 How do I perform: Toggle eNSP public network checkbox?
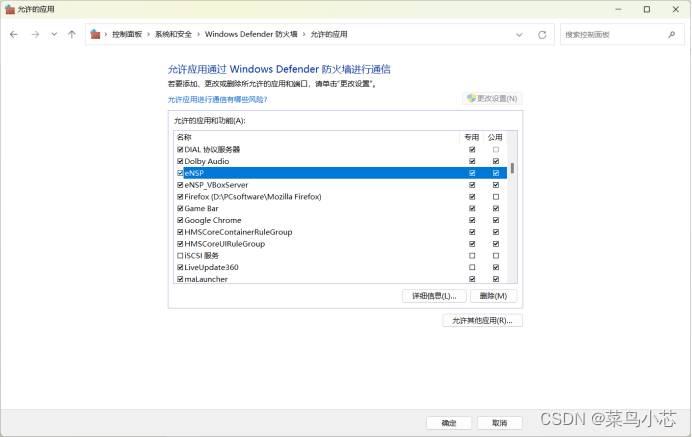tap(496, 173)
